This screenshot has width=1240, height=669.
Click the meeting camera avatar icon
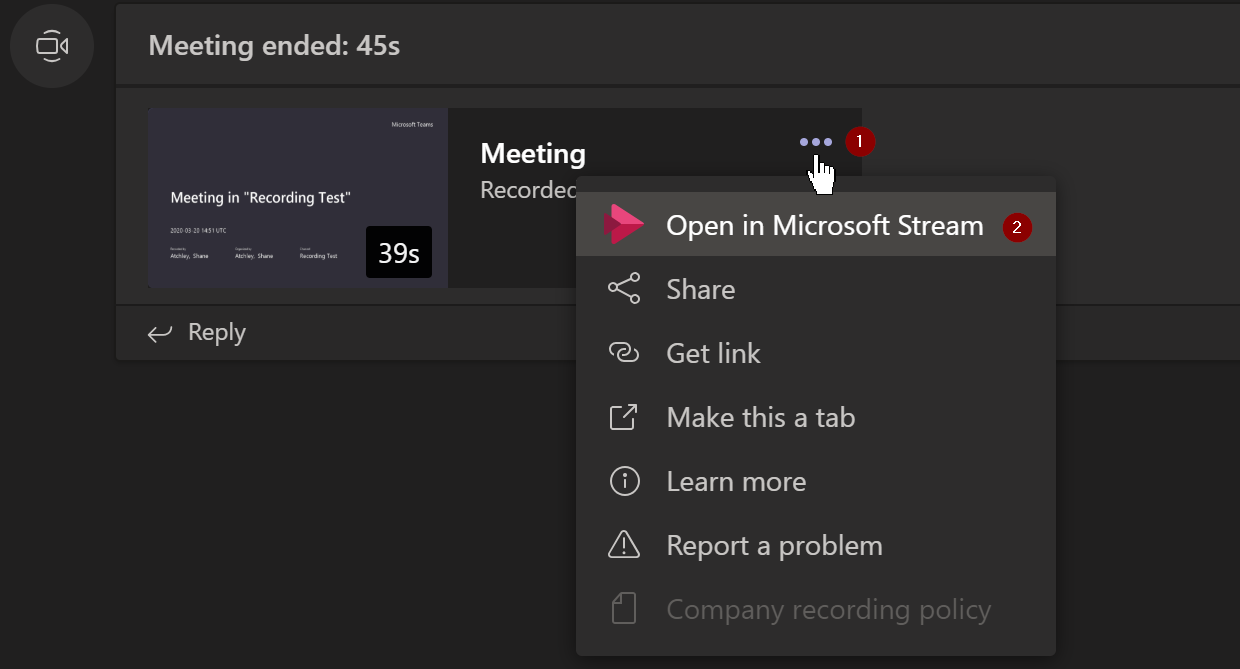52,46
